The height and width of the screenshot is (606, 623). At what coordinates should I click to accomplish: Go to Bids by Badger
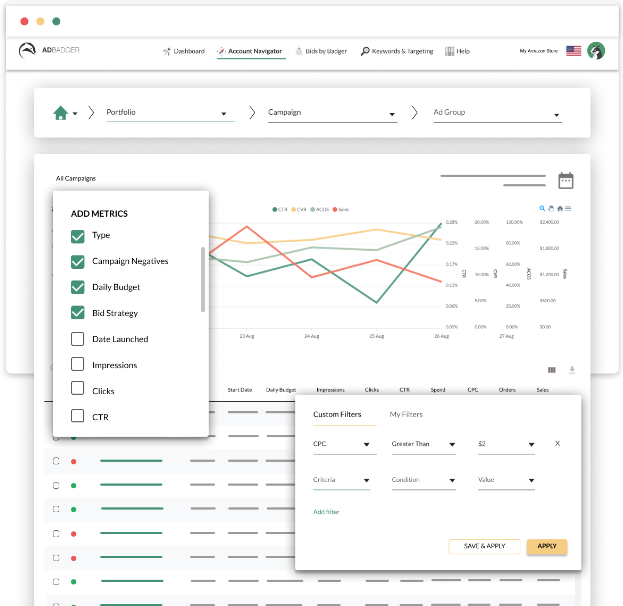(321, 51)
